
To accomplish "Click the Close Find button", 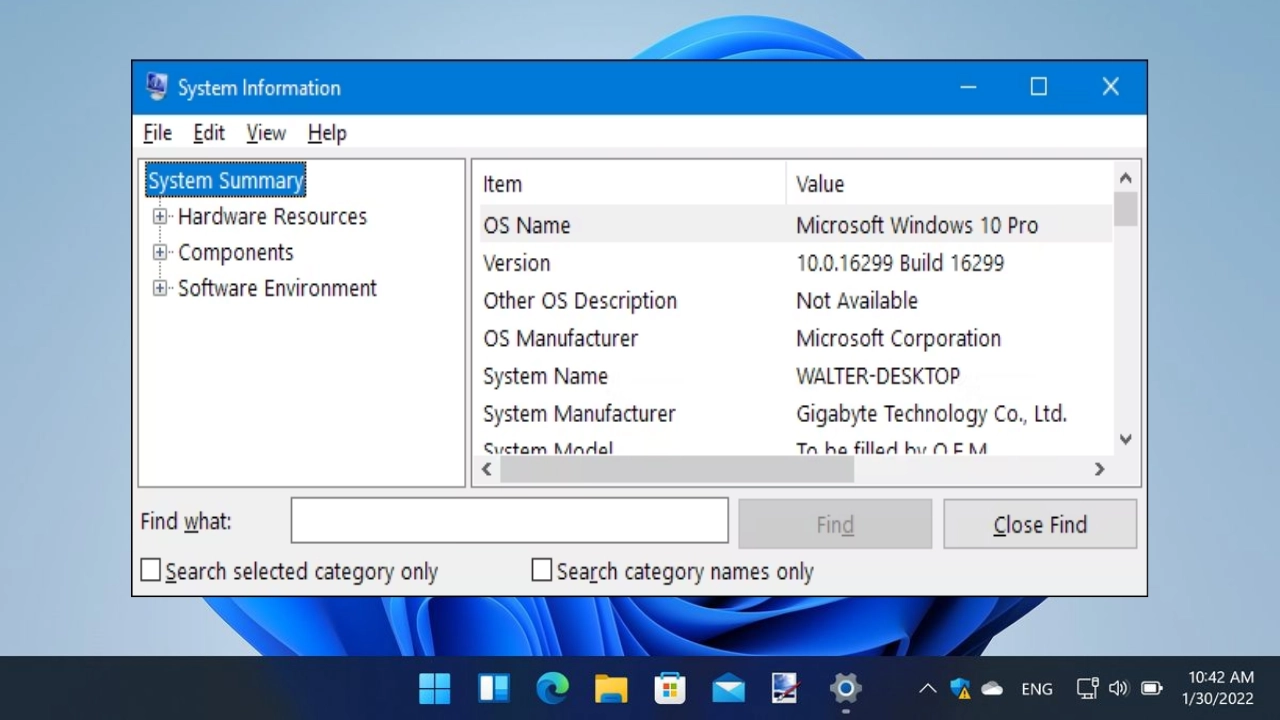I will 1040,524.
